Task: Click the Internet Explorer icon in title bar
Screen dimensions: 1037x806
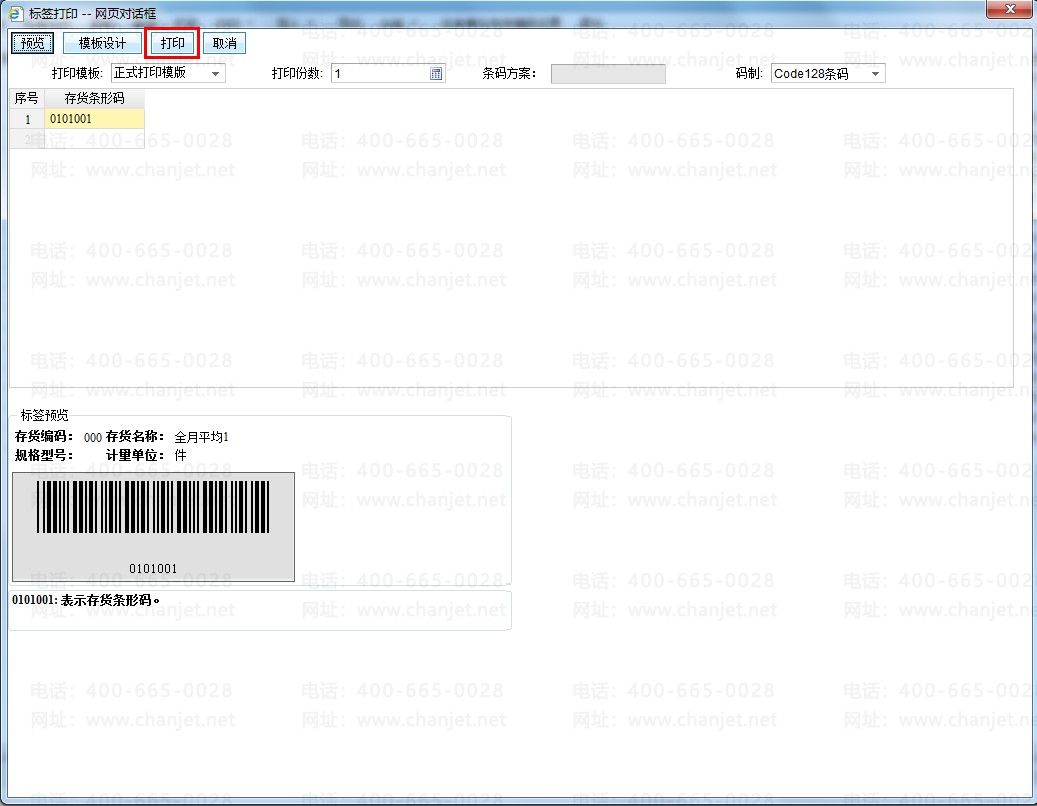Action: [x=16, y=13]
